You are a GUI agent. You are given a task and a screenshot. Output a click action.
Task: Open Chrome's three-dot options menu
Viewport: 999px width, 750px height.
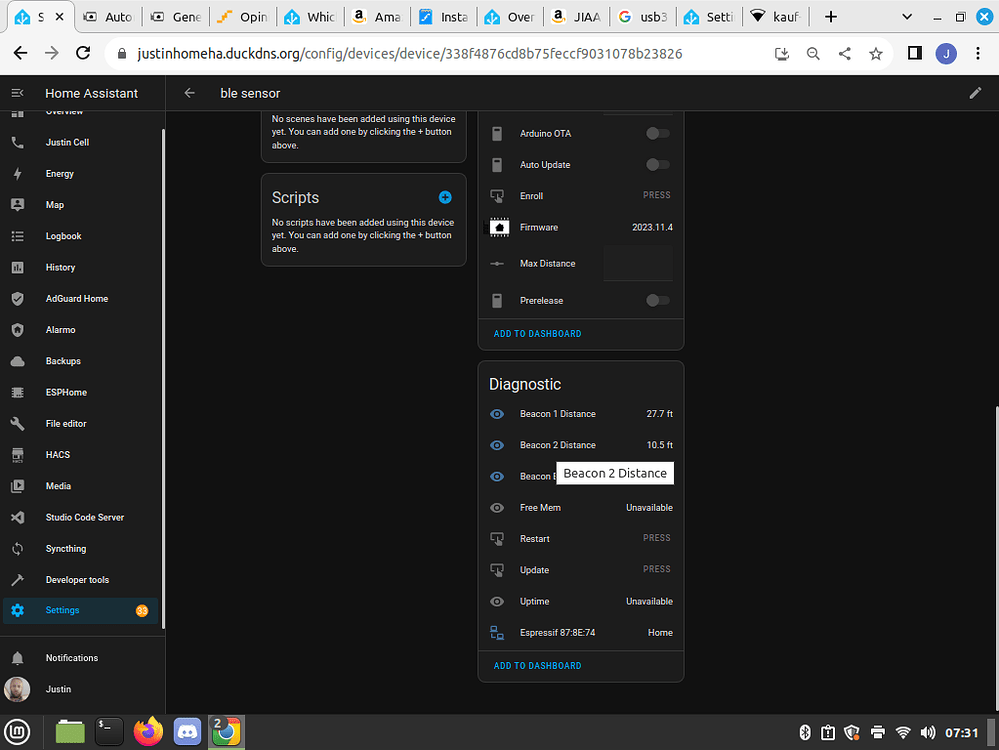click(977, 53)
